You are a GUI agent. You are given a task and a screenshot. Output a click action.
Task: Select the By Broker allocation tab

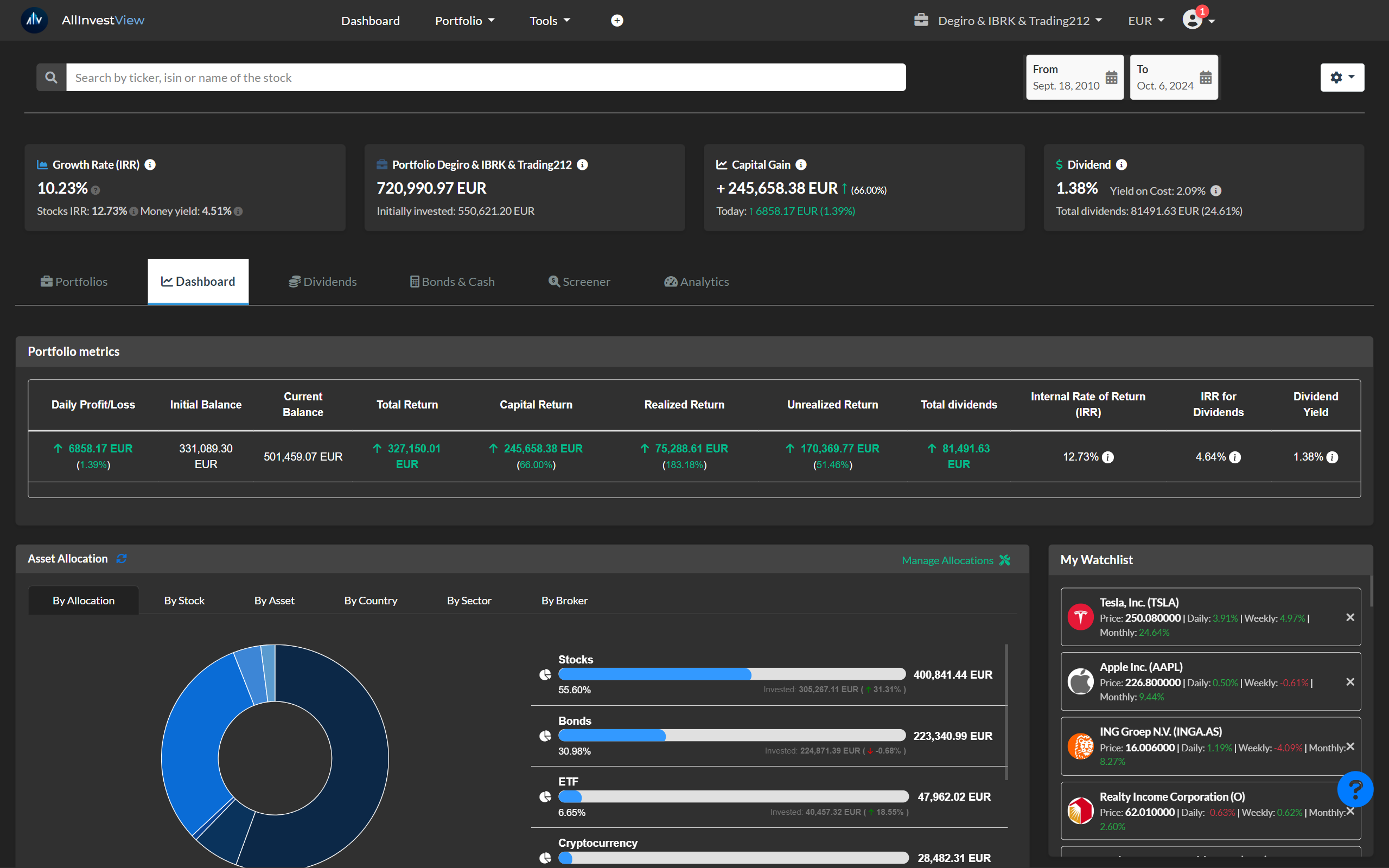click(564, 601)
